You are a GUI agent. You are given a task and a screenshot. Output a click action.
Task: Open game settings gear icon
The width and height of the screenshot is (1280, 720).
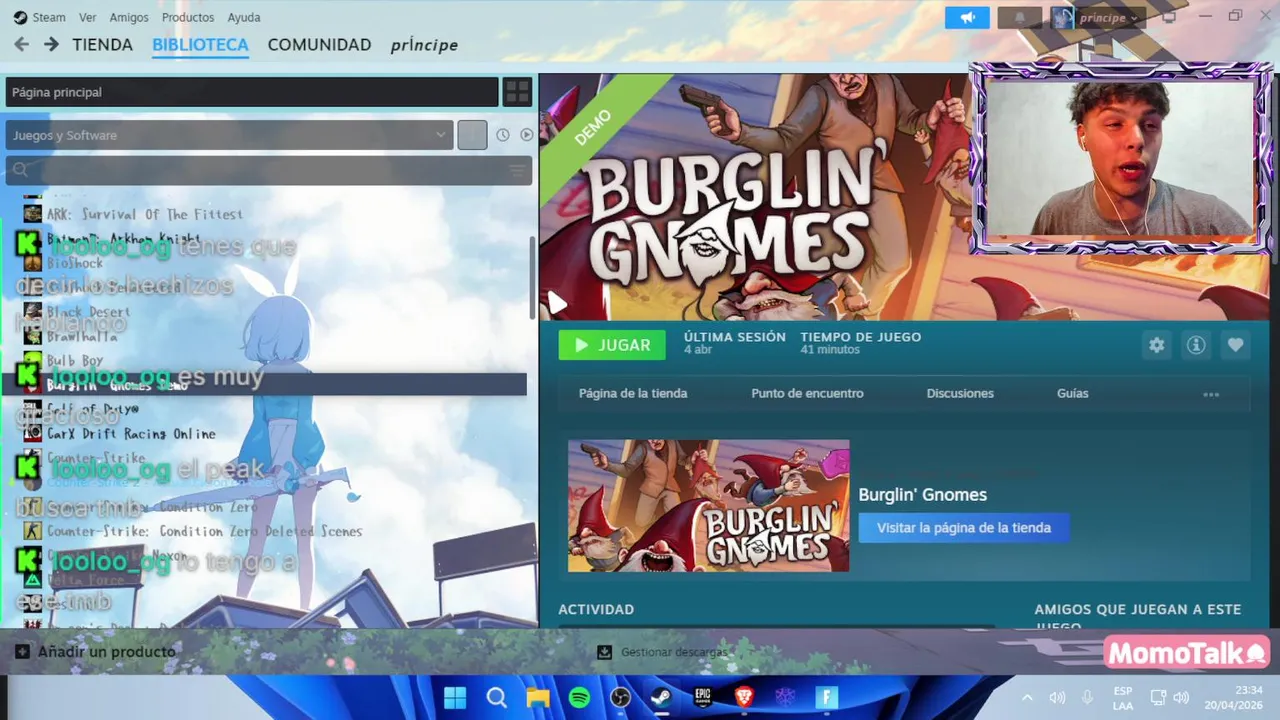[1157, 345]
